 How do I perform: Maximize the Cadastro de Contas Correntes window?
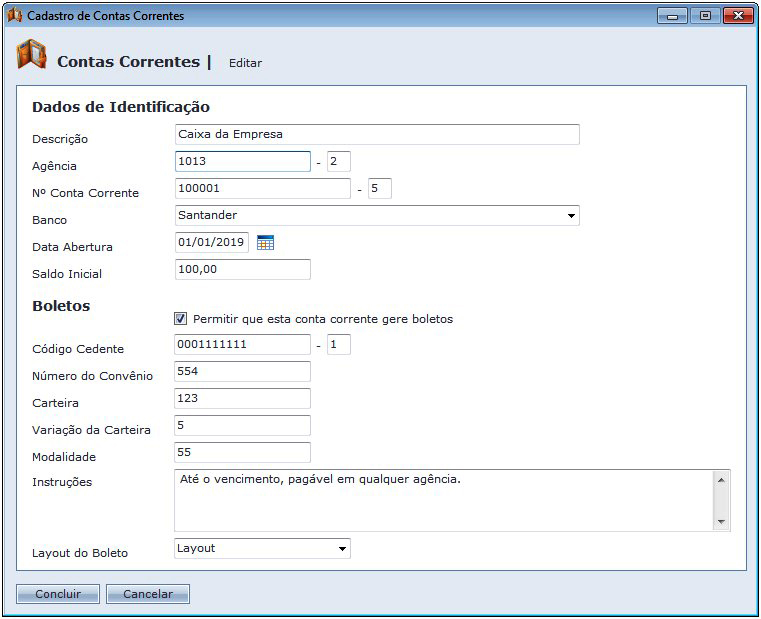tap(705, 16)
